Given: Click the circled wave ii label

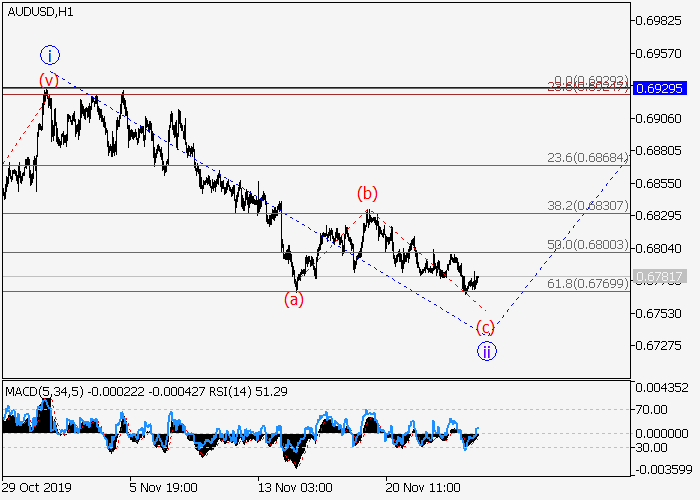Looking at the screenshot, I should [x=485, y=350].
